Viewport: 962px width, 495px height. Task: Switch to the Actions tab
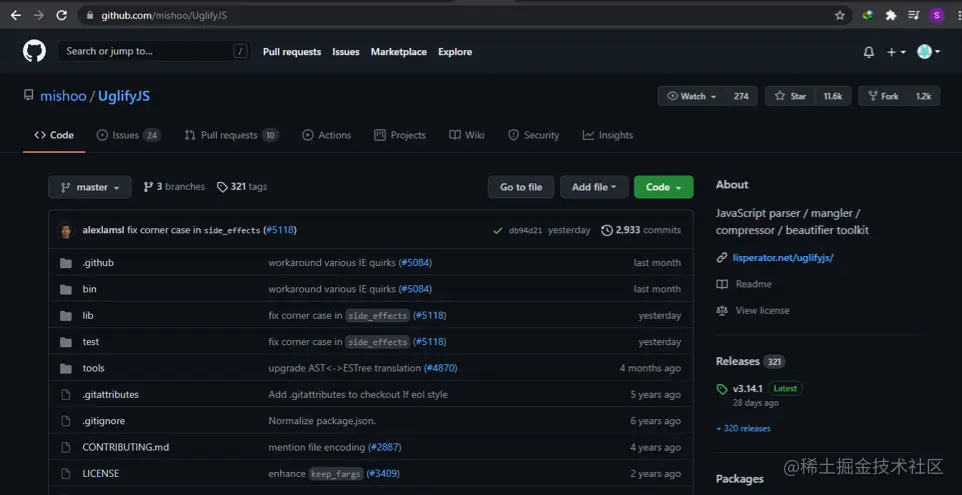pyautogui.click(x=327, y=136)
